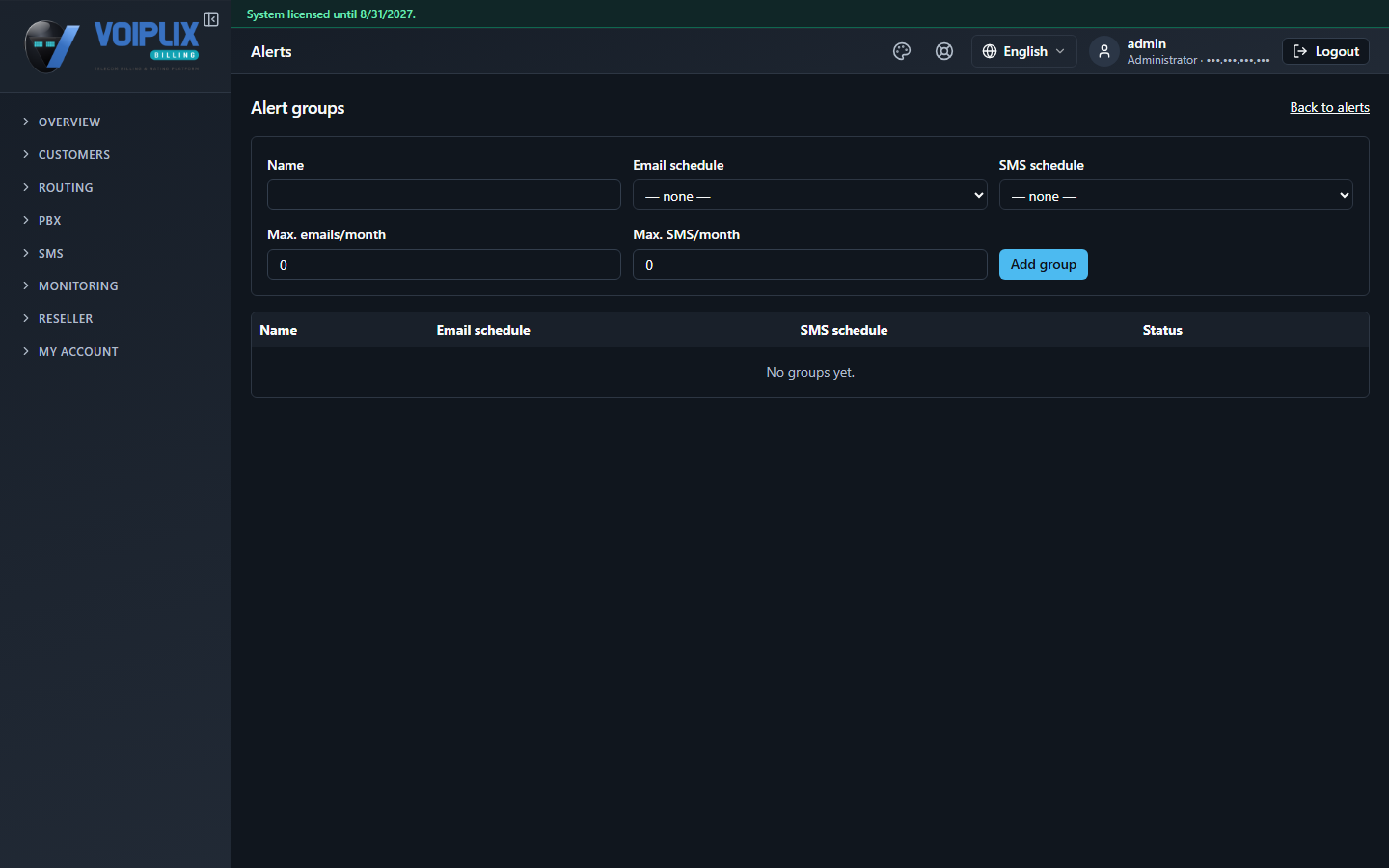Collapse the sidebar with the panel icon
This screenshot has height=868, width=1389.
pyautogui.click(x=211, y=19)
